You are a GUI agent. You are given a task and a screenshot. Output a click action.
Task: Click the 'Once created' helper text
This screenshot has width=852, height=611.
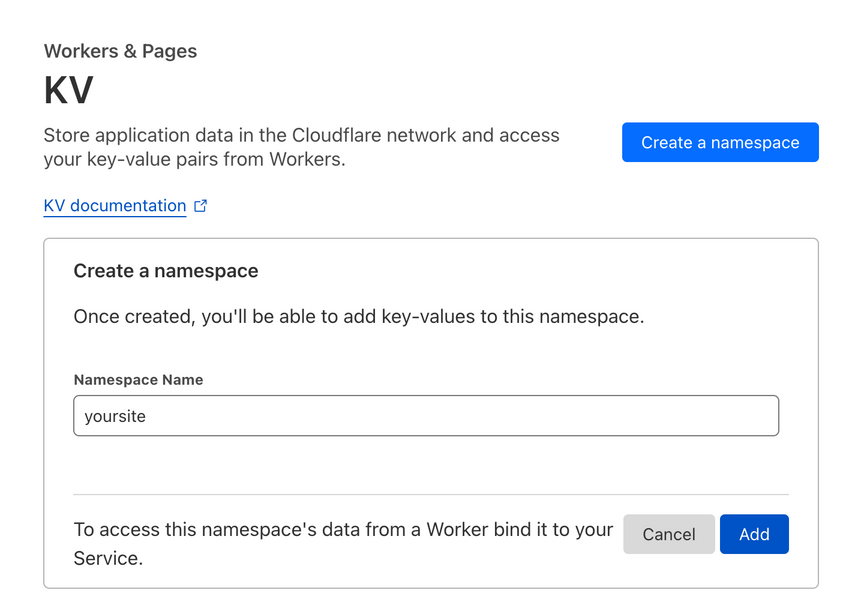click(x=358, y=317)
